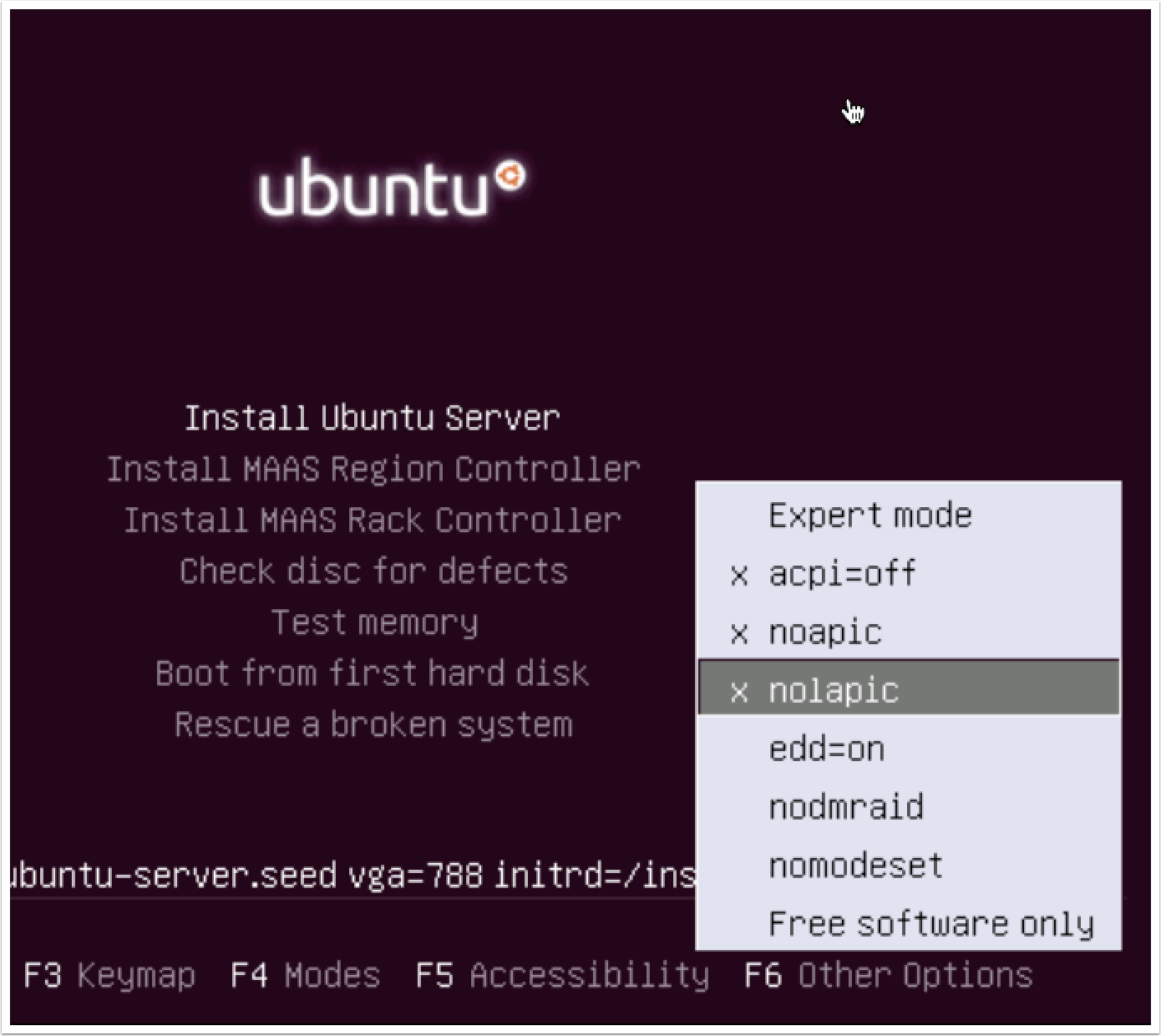Click the F6 Other Options label

pos(889,975)
